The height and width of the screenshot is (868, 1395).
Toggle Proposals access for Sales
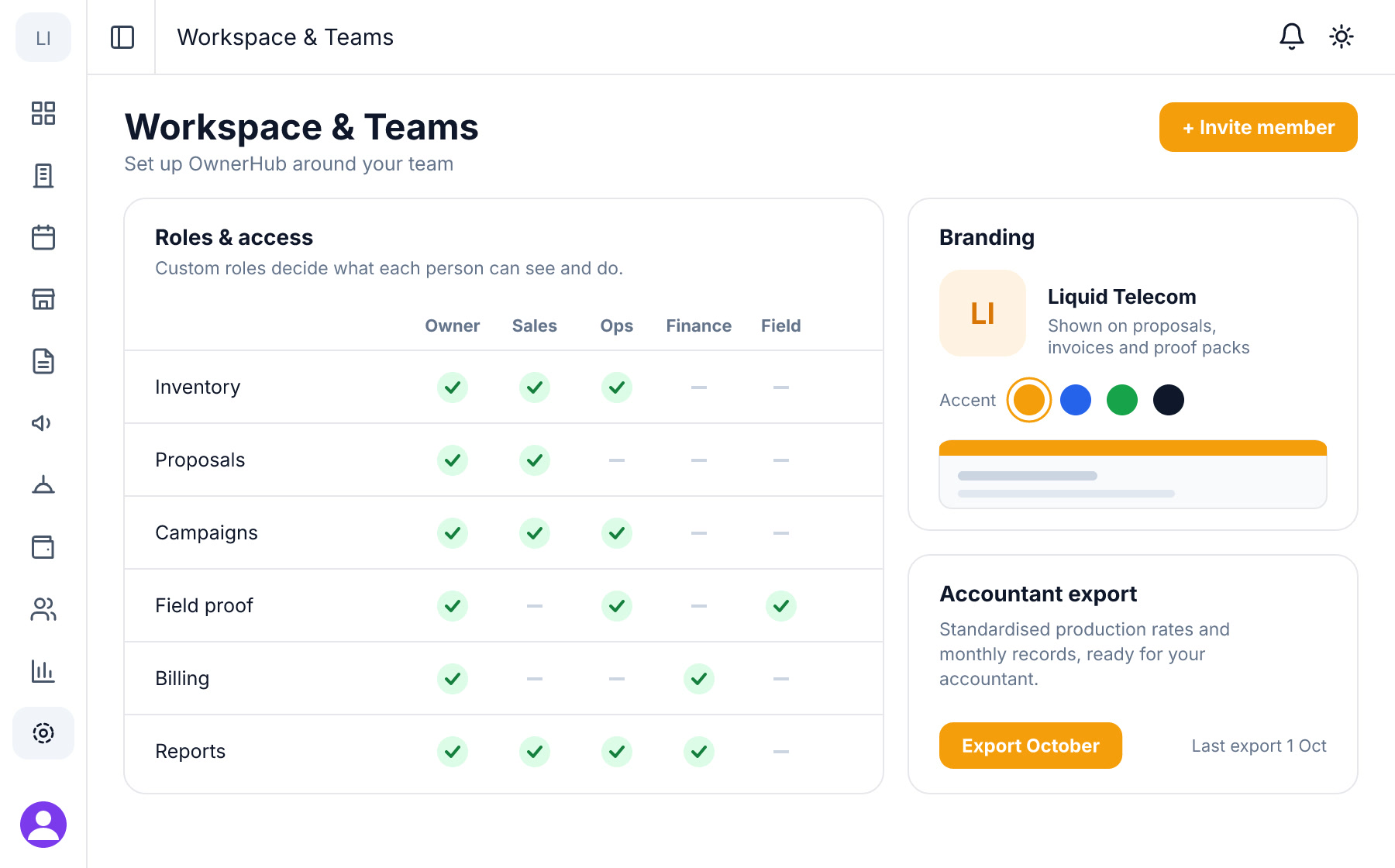pos(535,460)
